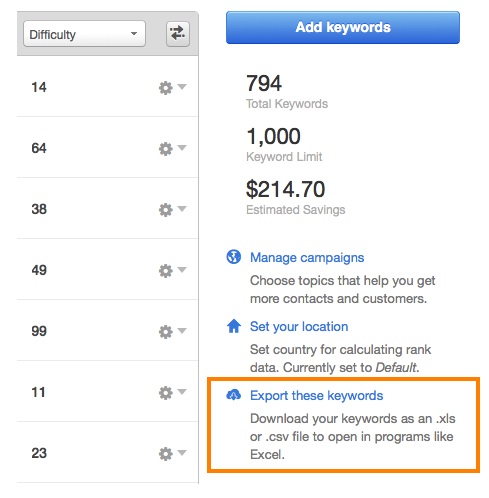The height and width of the screenshot is (498, 489).
Task: Open gear settings for difficulty 14 row
Action: coord(166,88)
